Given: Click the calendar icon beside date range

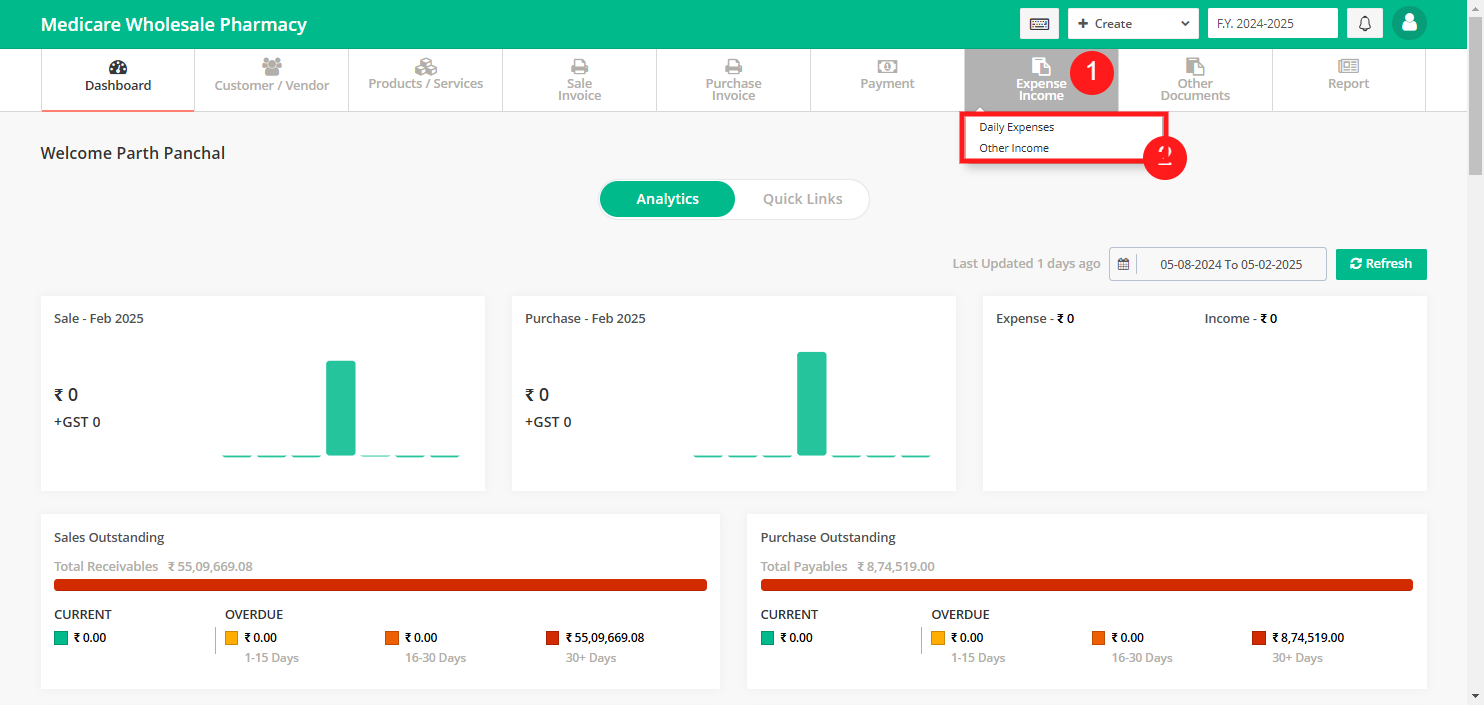Looking at the screenshot, I should pyautogui.click(x=1123, y=264).
